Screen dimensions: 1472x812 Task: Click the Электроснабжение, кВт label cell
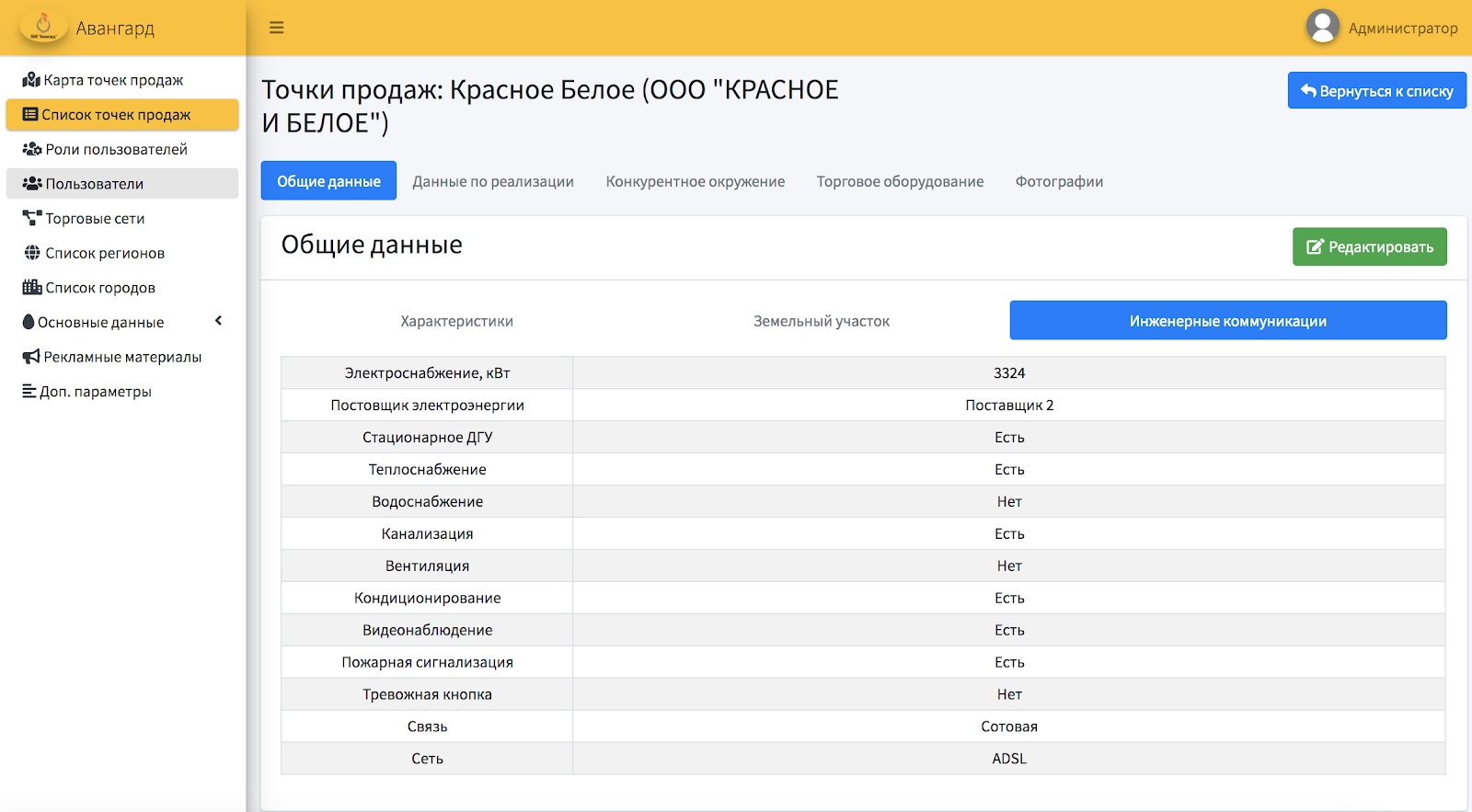click(427, 372)
